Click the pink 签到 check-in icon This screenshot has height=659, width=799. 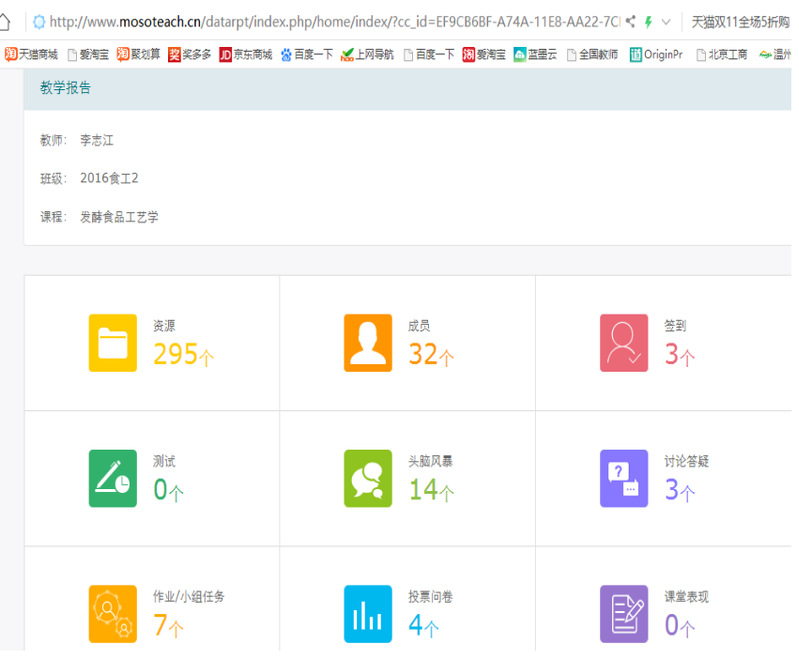click(624, 343)
